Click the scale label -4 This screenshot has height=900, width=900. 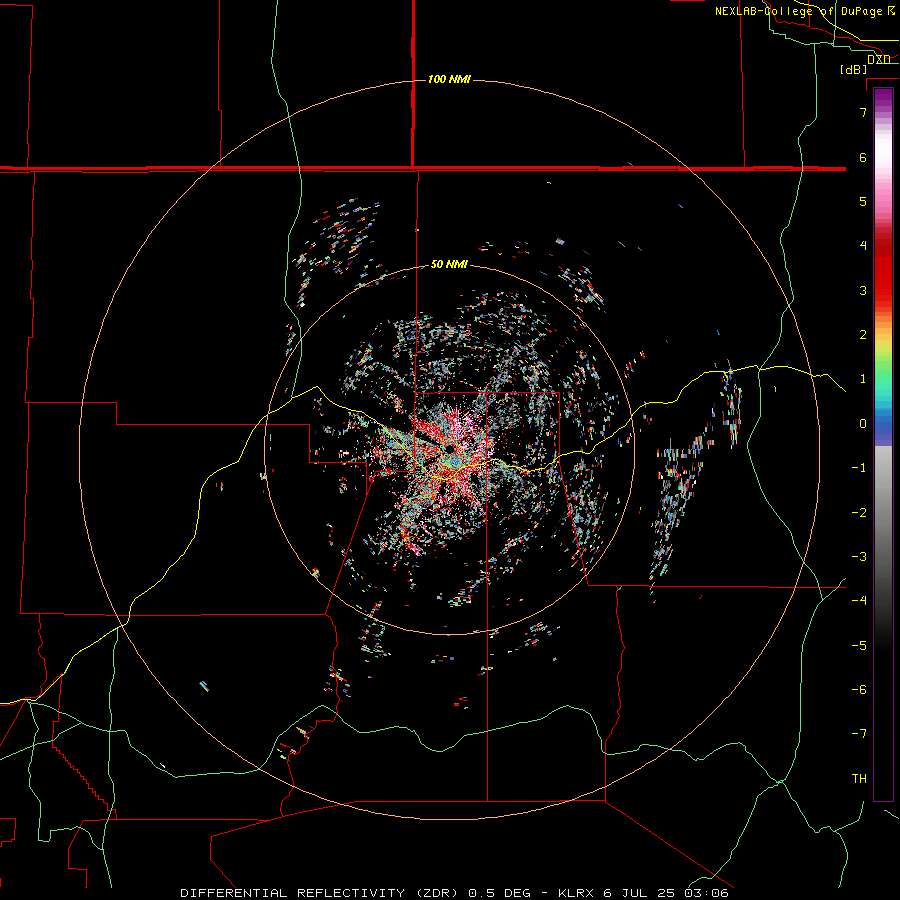click(x=859, y=600)
